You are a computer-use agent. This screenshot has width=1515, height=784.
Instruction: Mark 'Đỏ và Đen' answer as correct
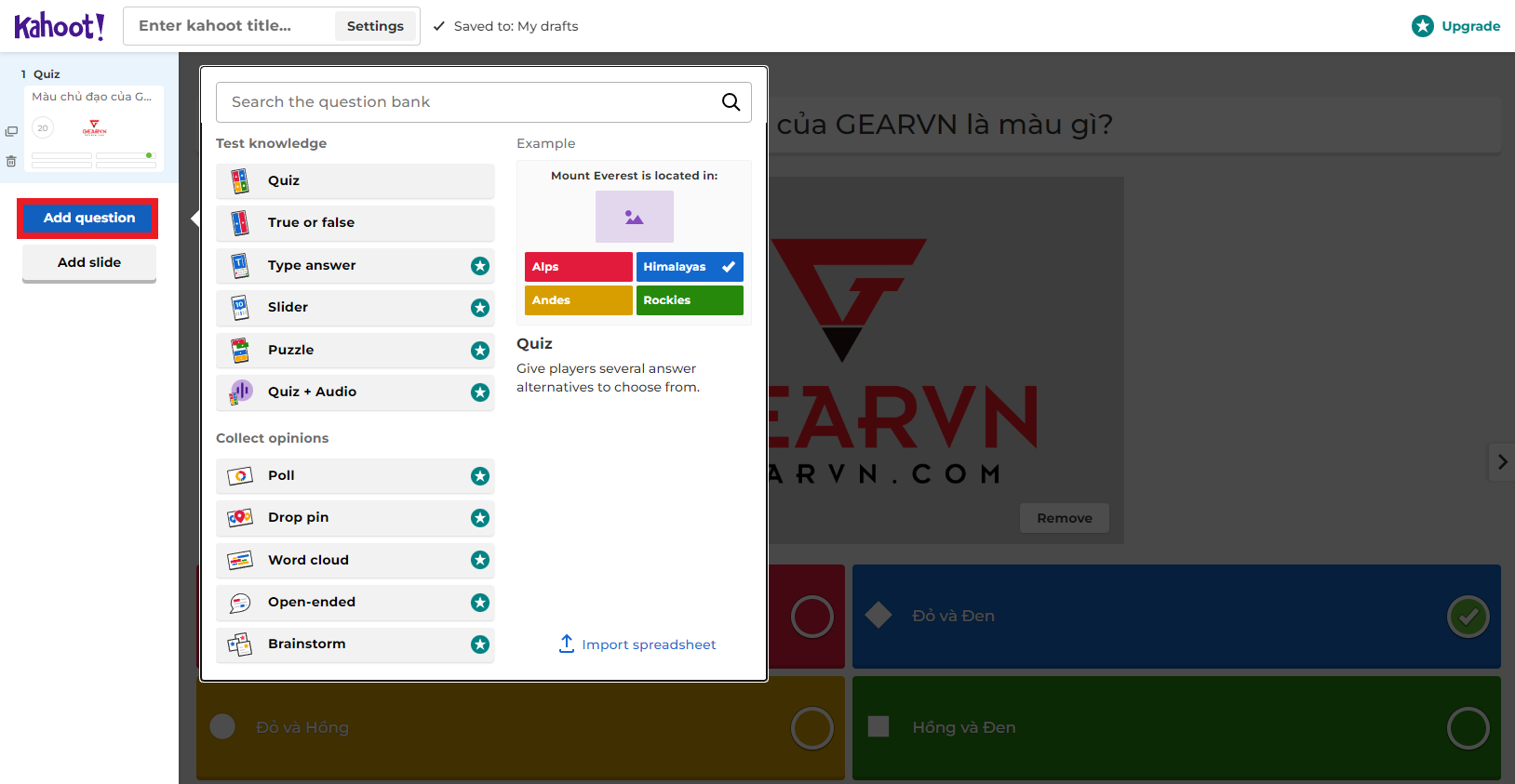tap(1468, 617)
